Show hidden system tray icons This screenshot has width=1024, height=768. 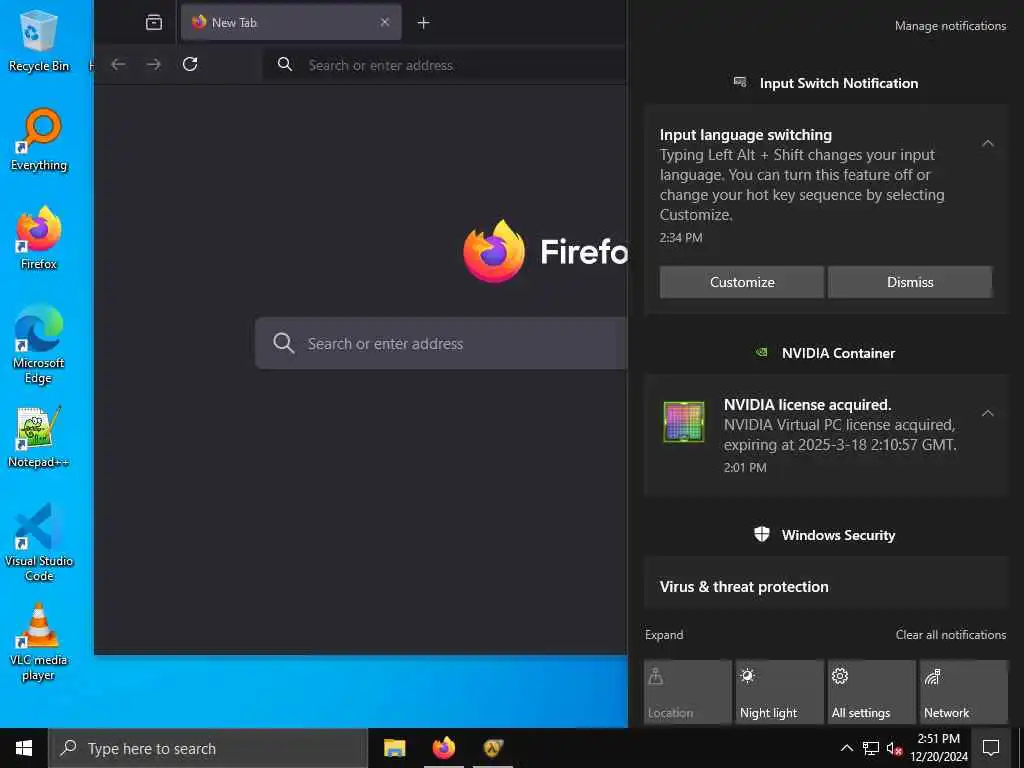click(x=846, y=748)
